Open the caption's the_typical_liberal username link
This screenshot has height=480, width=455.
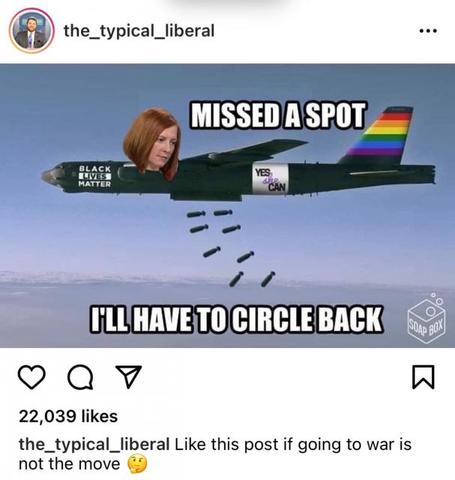(94, 445)
